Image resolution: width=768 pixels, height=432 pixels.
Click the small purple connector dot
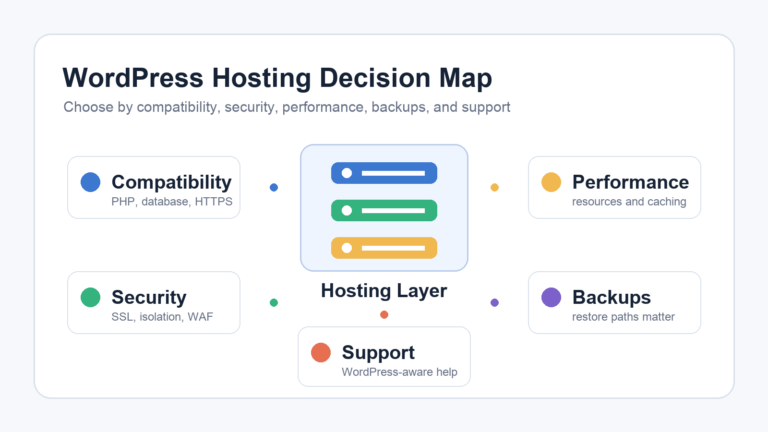pyautogui.click(x=495, y=303)
